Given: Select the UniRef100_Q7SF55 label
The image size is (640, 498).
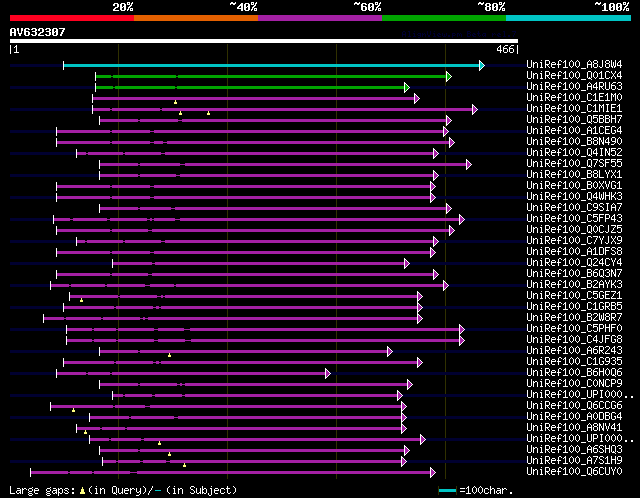Looking at the screenshot, I should tap(574, 164).
